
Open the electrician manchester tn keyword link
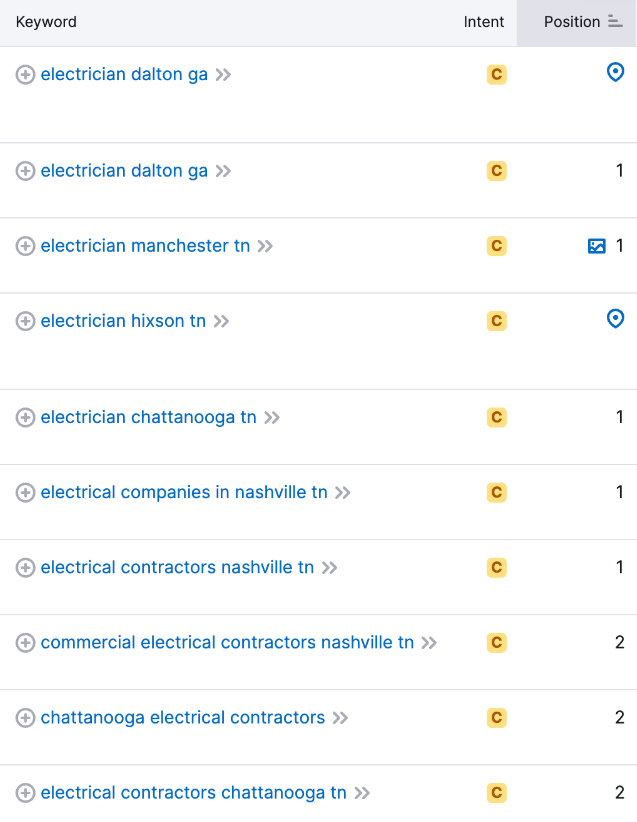[x=145, y=246]
